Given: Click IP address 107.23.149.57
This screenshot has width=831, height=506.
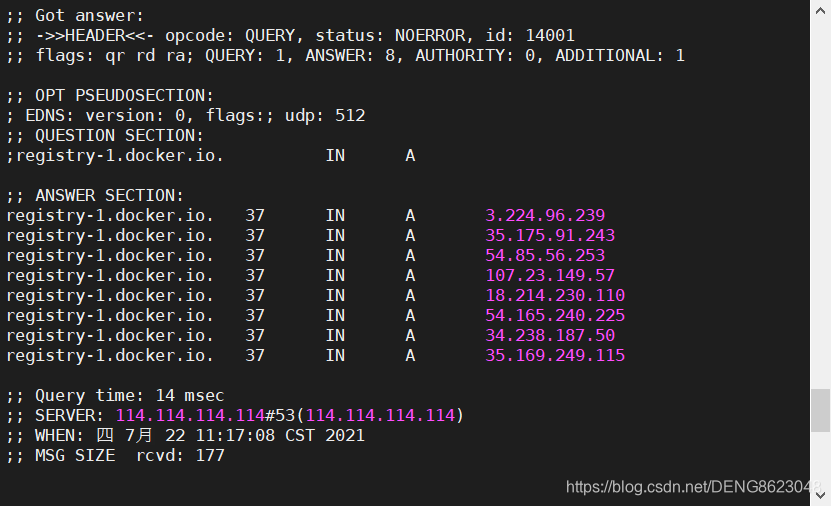Looking at the screenshot, I should click(x=550, y=276).
